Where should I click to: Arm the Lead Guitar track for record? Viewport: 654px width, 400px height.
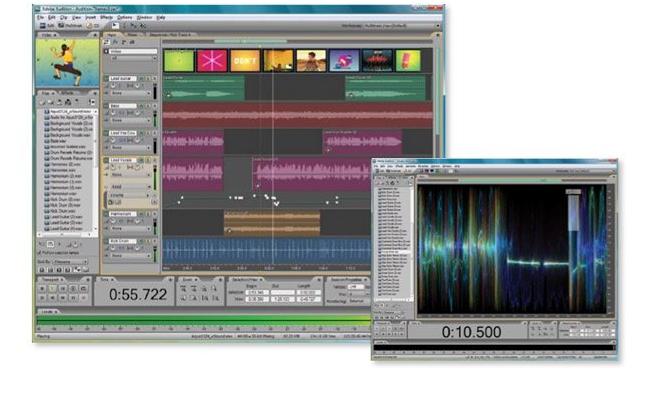[x=154, y=78]
